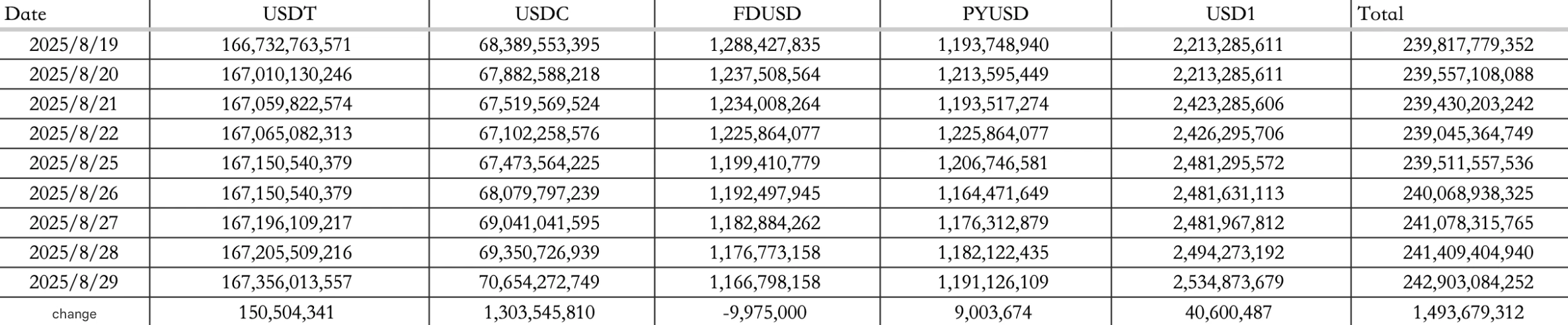1568x325 pixels.
Task: Select the USDT column header
Action: tap(289, 14)
